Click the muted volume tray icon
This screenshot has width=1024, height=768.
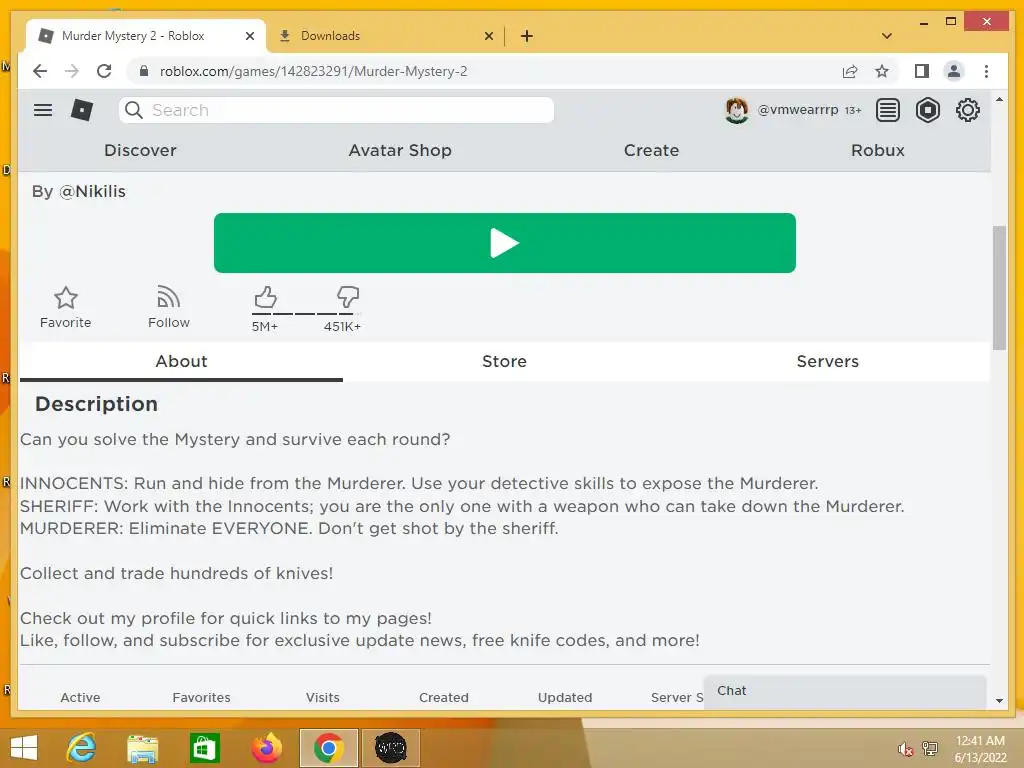[904, 749]
